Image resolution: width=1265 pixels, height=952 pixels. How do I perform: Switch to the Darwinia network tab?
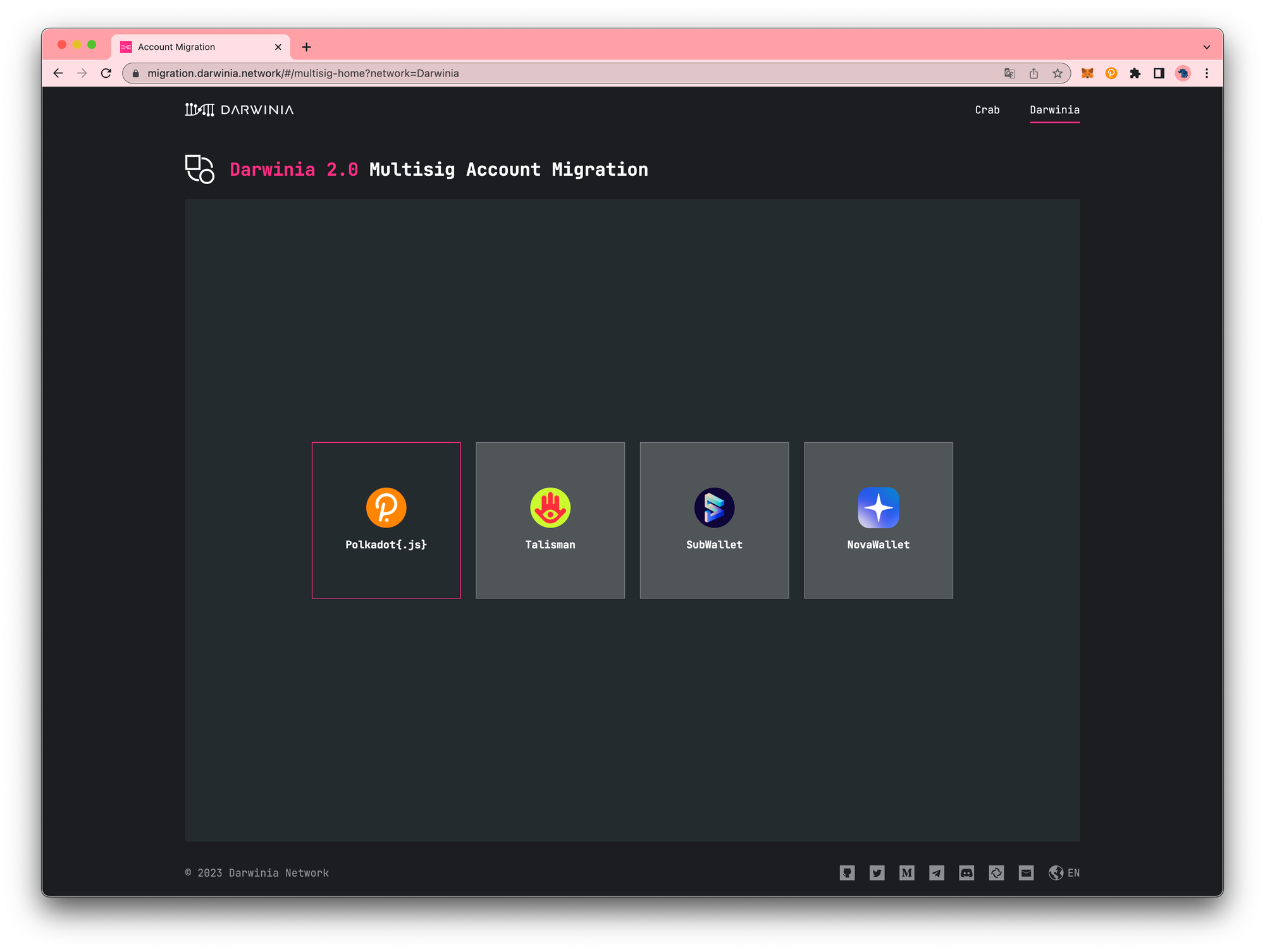click(1054, 110)
